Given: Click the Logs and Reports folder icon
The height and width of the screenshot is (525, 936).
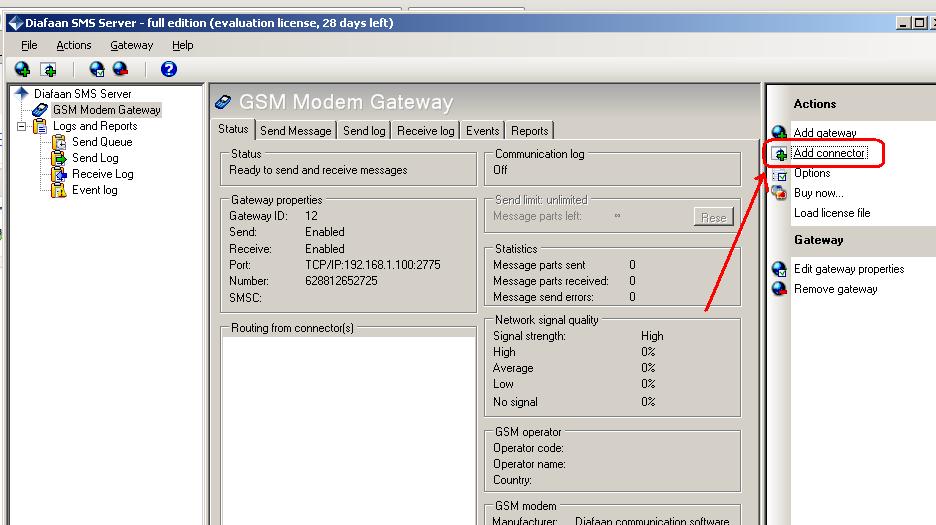Looking at the screenshot, I should click(40, 126).
